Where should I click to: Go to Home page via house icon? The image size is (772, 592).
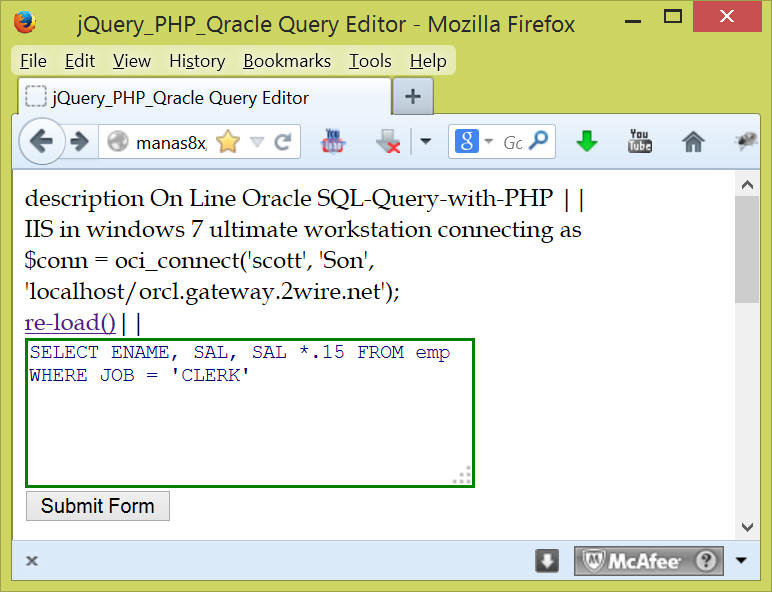click(693, 142)
